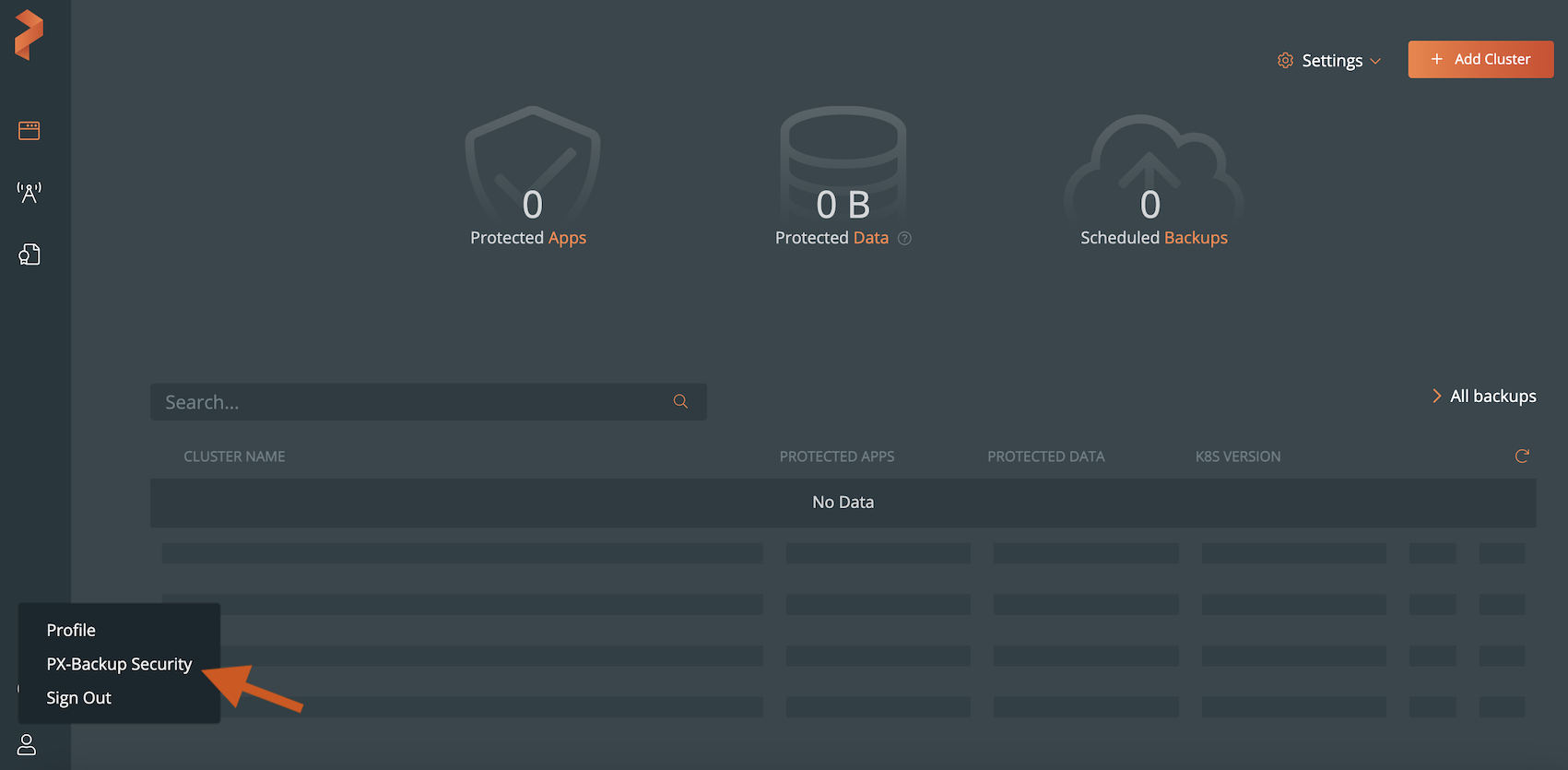Click the K8s Version column header
This screenshot has width=1568, height=770.
(x=1237, y=456)
